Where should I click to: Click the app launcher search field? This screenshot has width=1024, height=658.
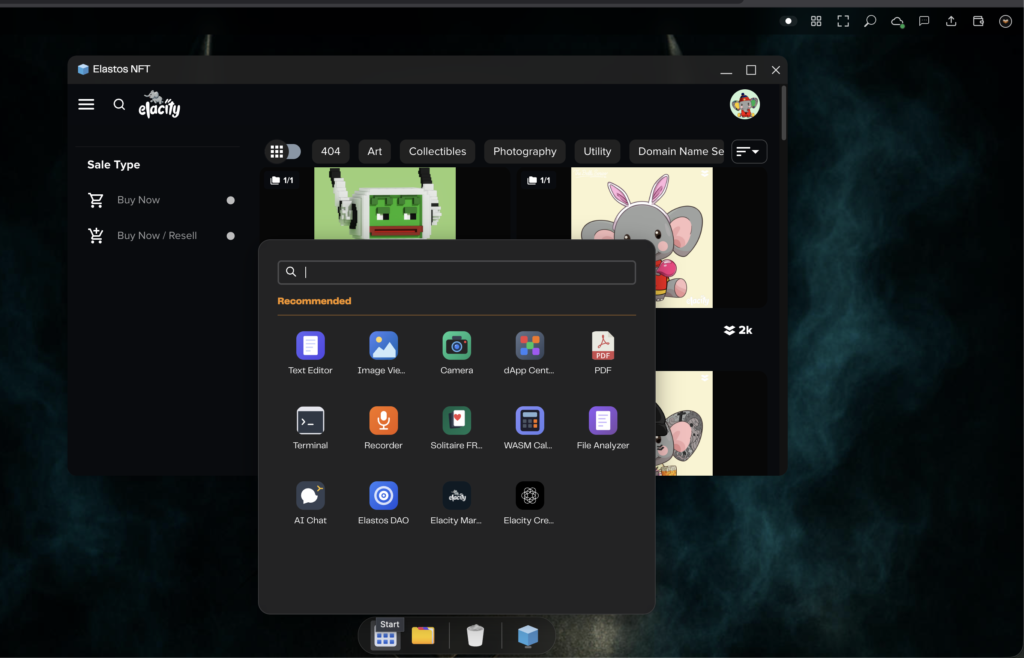click(x=466, y=272)
